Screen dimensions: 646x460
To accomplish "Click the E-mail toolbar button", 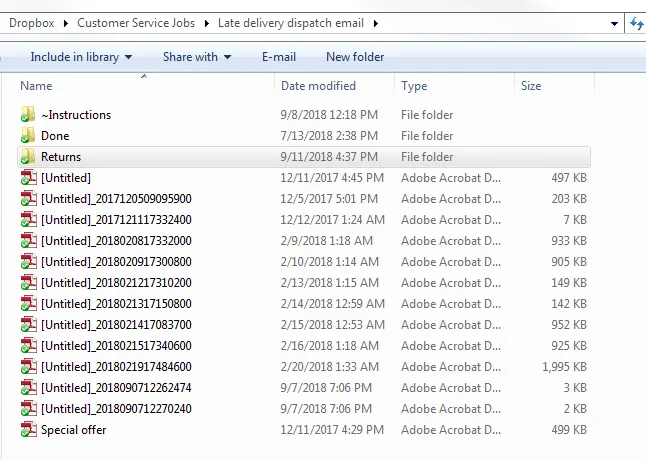I will coord(279,57).
